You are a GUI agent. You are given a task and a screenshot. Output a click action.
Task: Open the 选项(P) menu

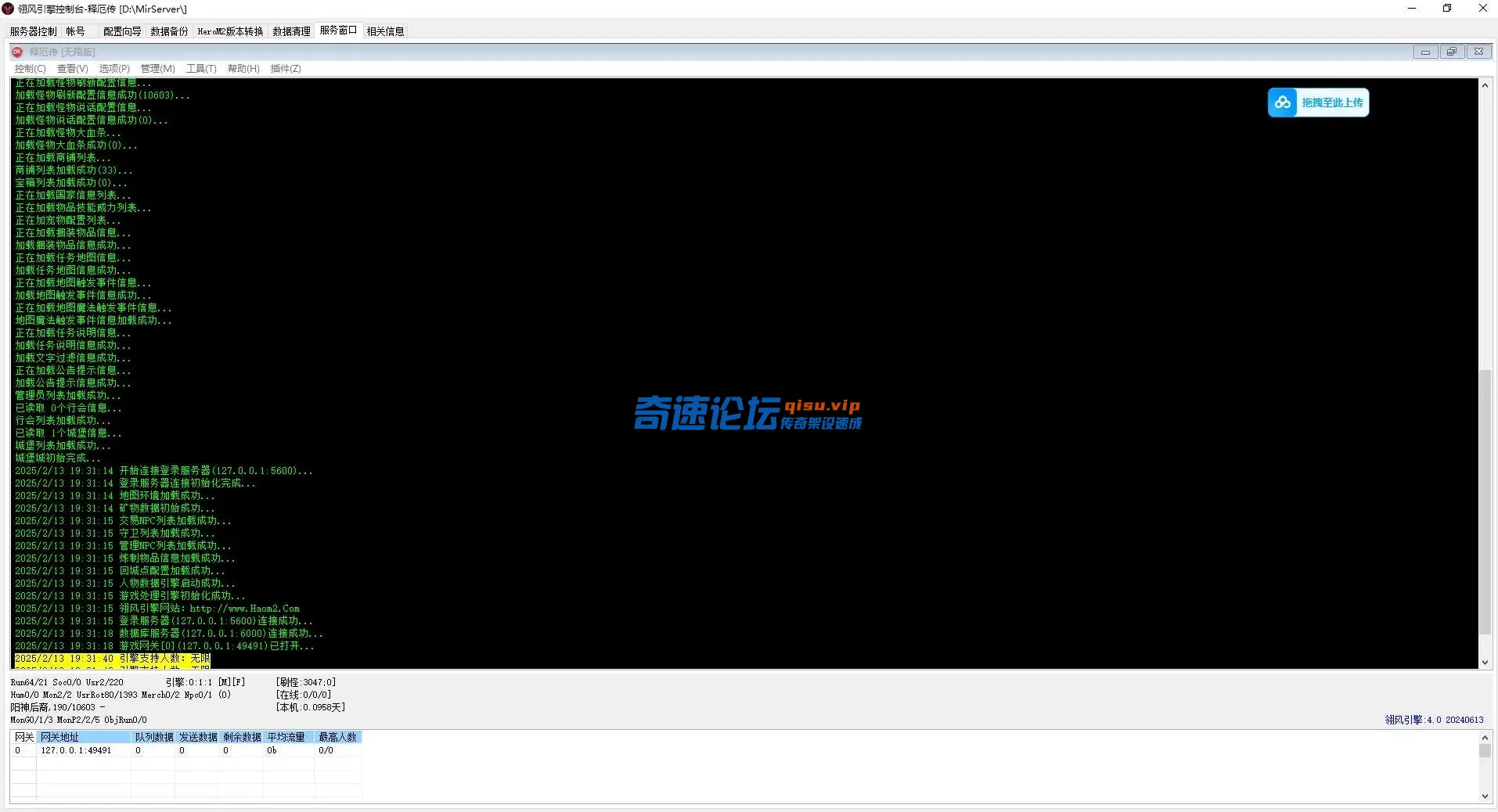coord(114,69)
